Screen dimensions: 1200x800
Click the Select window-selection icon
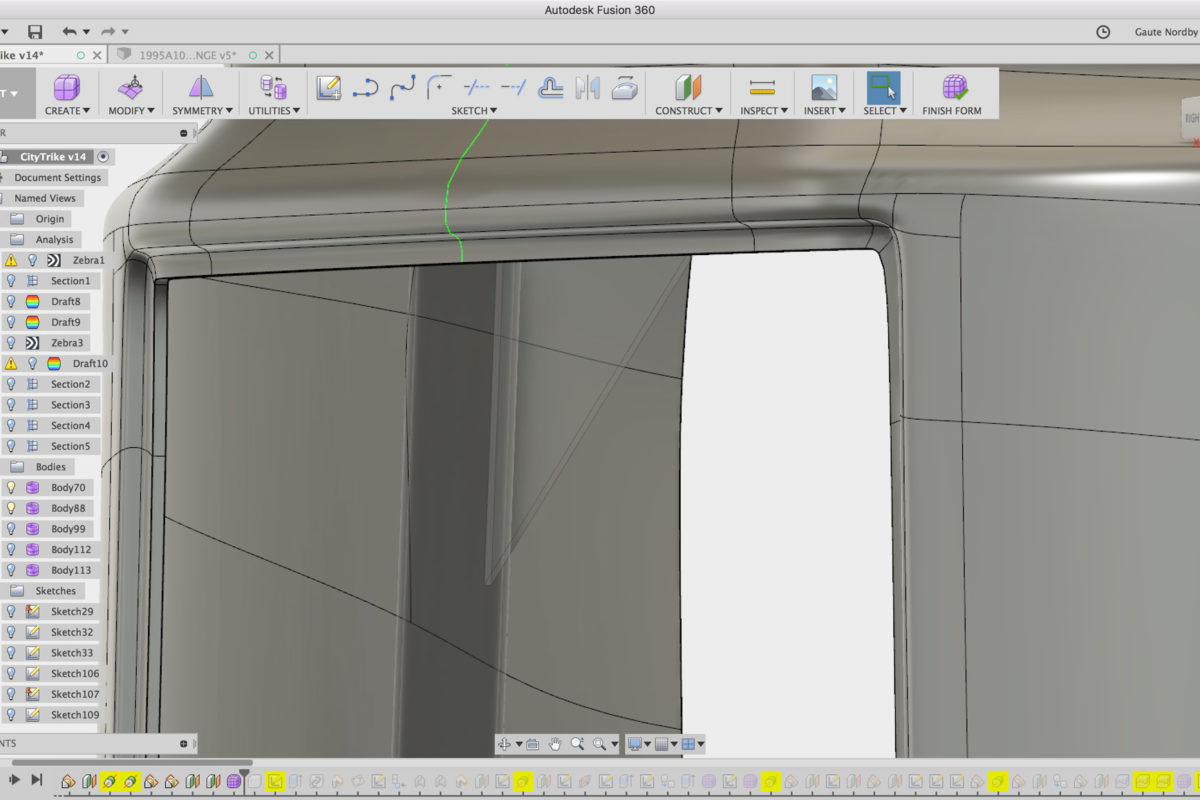(x=883, y=87)
